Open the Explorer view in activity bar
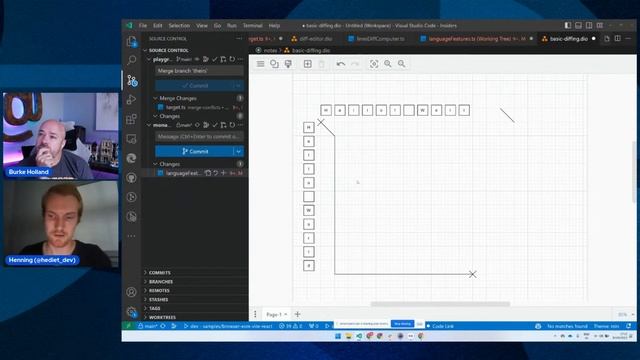Screen dimensions: 640x360 coord(131,41)
